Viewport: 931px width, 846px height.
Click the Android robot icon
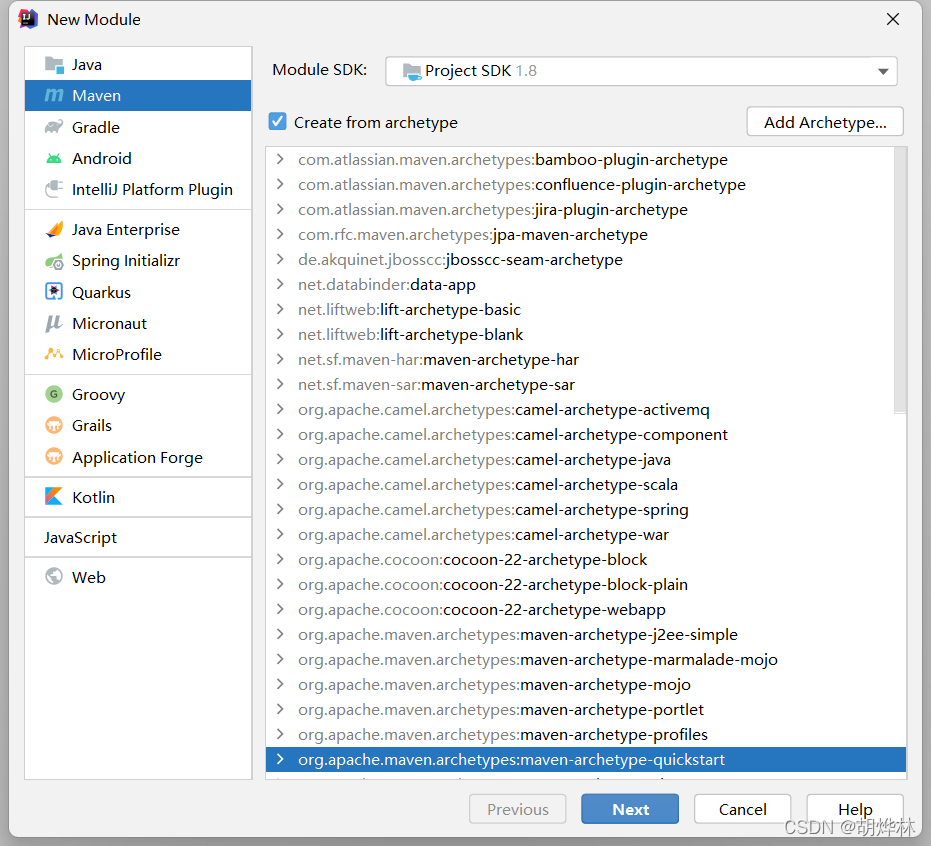[54, 159]
